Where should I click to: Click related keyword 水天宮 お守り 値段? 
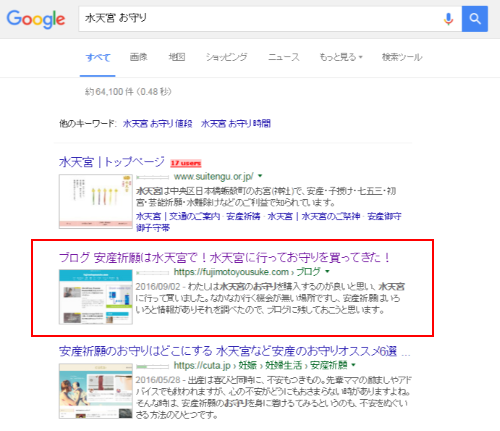(157, 124)
